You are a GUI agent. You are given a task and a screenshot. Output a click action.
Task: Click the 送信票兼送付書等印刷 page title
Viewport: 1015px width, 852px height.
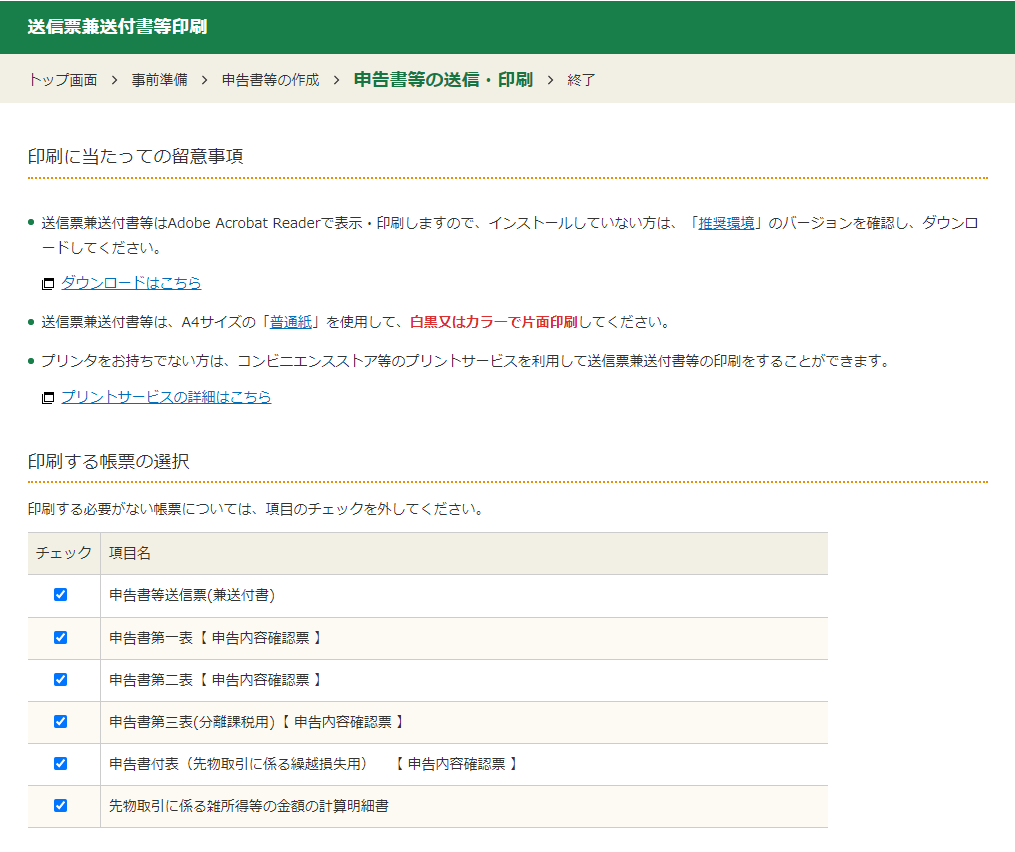click(x=117, y=27)
